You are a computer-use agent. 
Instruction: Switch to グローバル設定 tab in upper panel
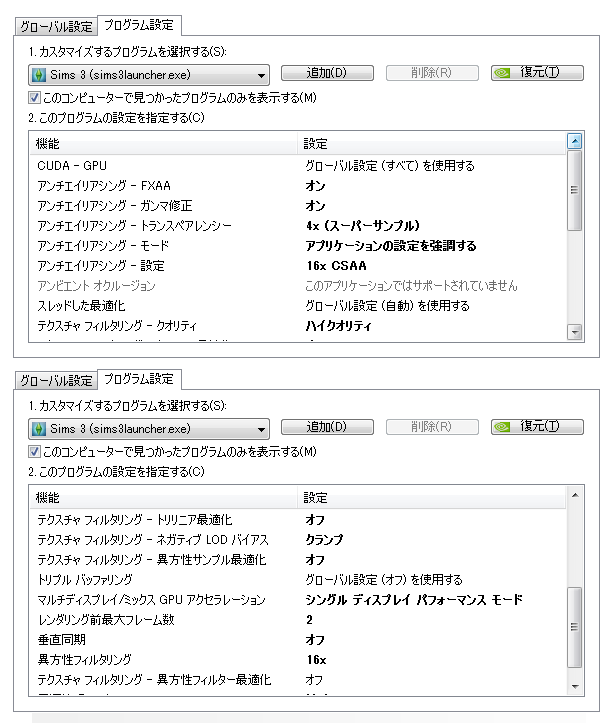click(x=56, y=27)
